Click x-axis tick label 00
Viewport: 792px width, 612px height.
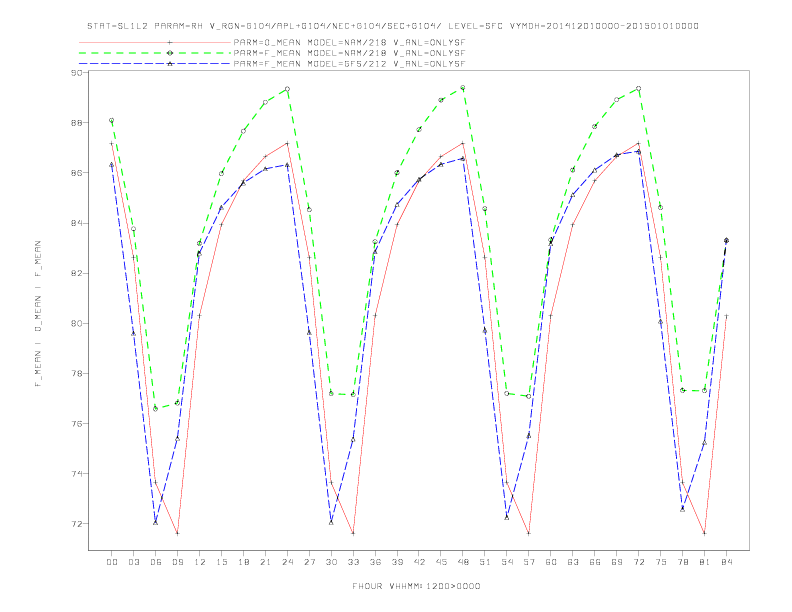click(x=112, y=562)
